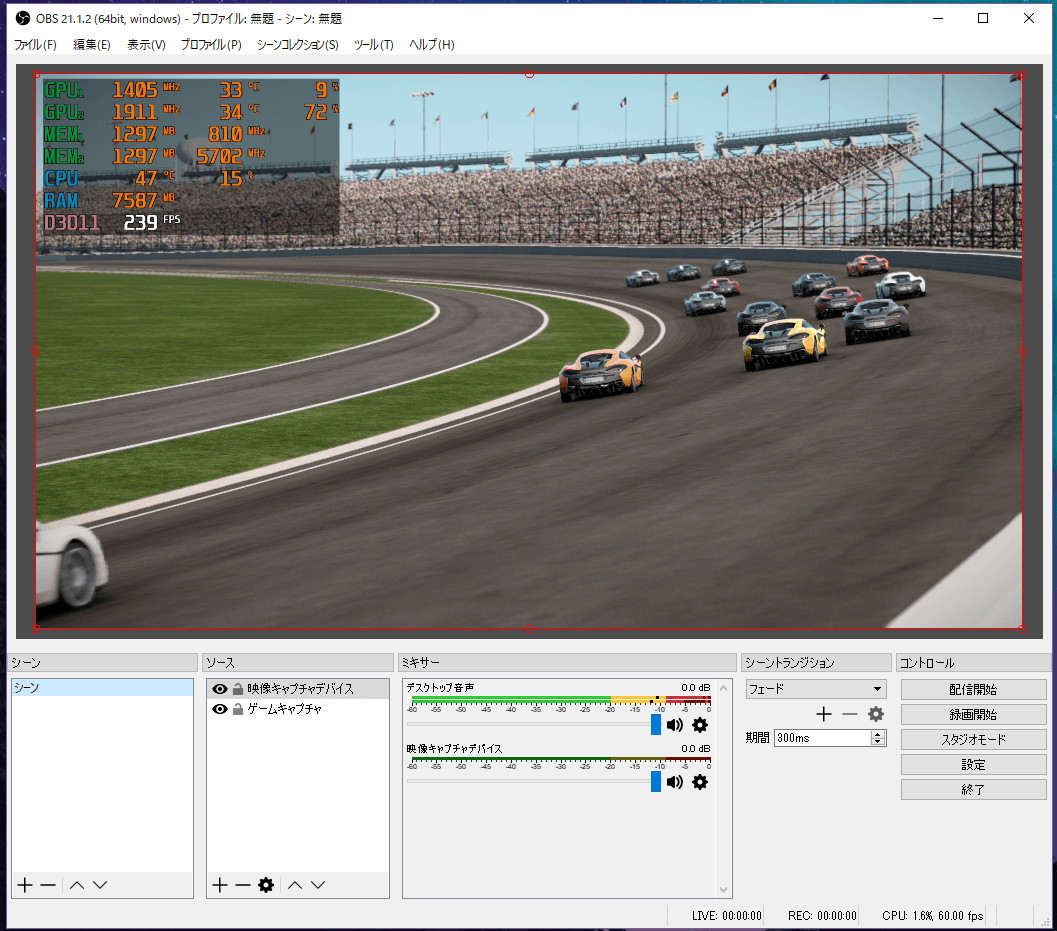This screenshot has height=931, width=1057.
Task: Select シーン item in scenes list
Action: [102, 688]
